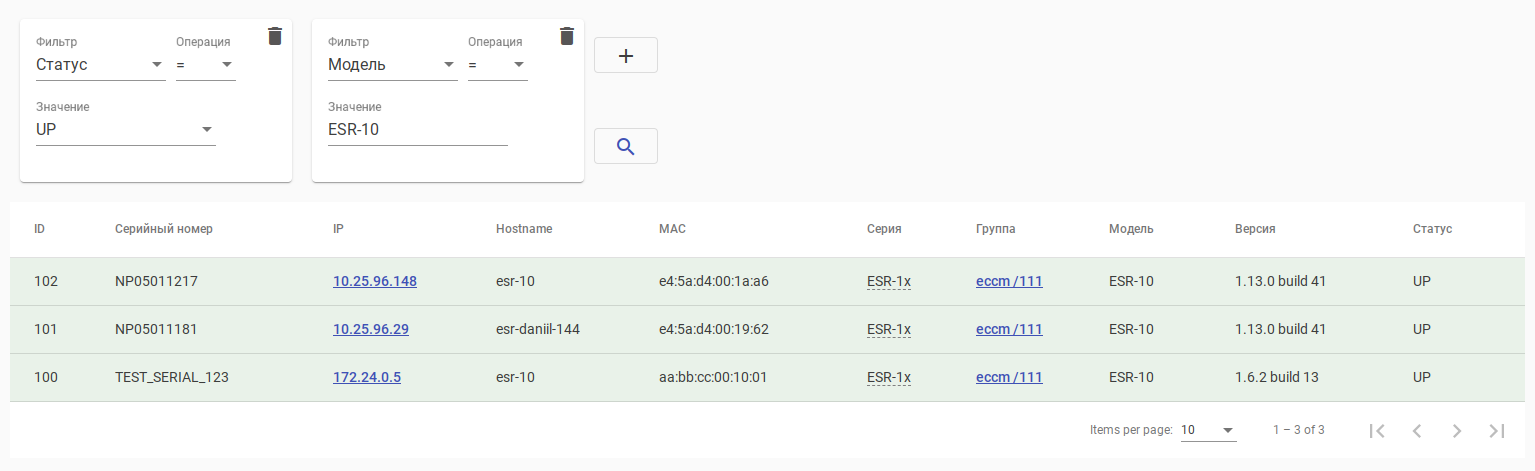Open IP link 172.24.0.5
The height and width of the screenshot is (471, 1535).
367,377
